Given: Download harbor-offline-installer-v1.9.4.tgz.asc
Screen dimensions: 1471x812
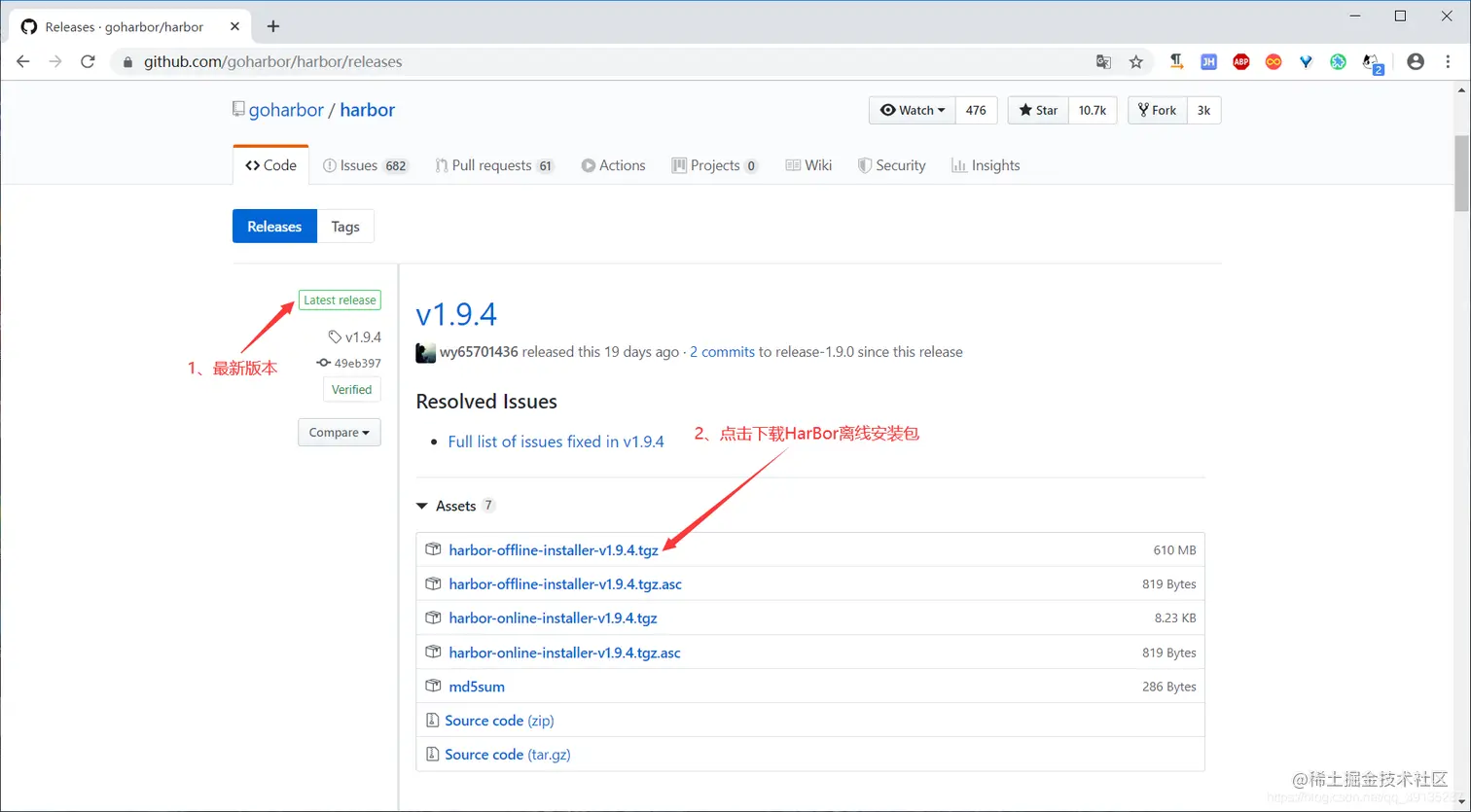Looking at the screenshot, I should click(565, 584).
